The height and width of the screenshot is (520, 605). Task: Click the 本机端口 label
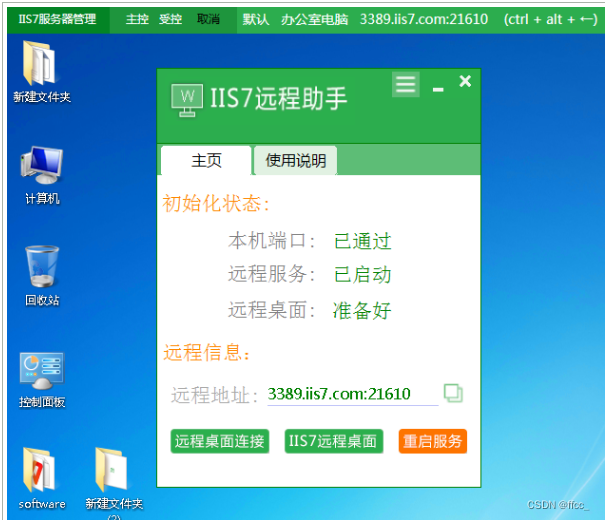(271, 241)
